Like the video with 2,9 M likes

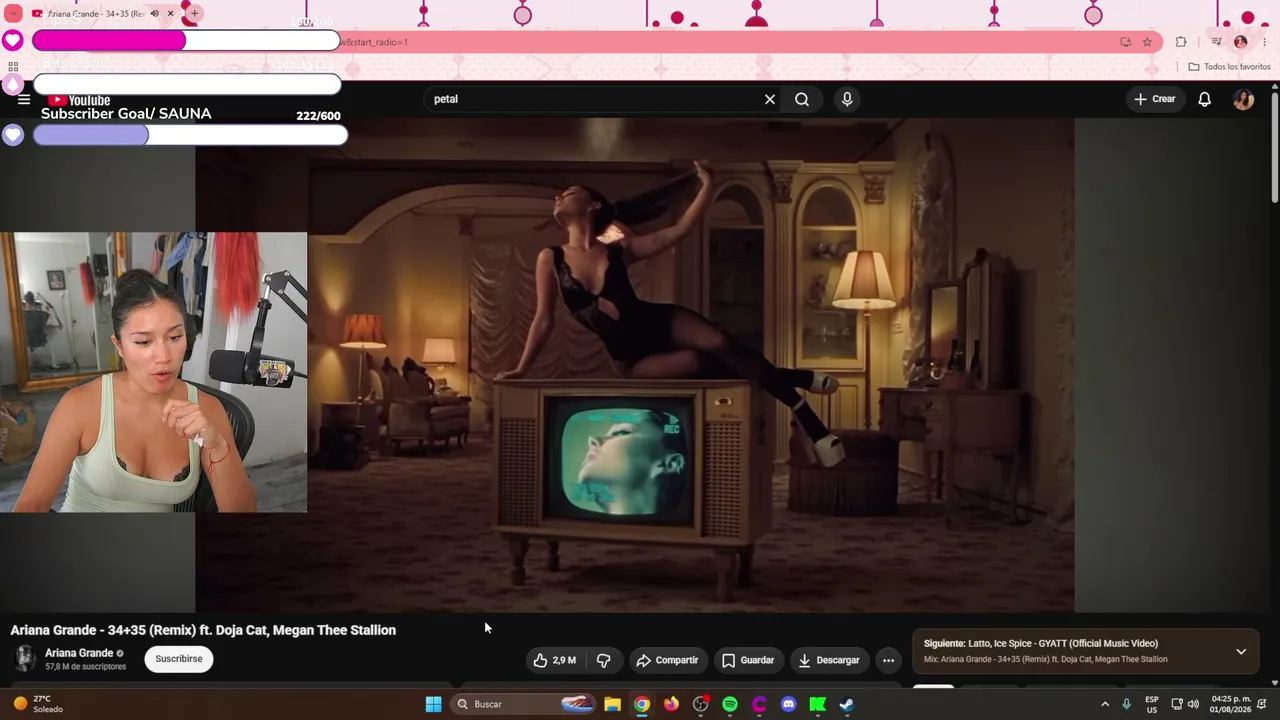pyautogui.click(x=554, y=660)
